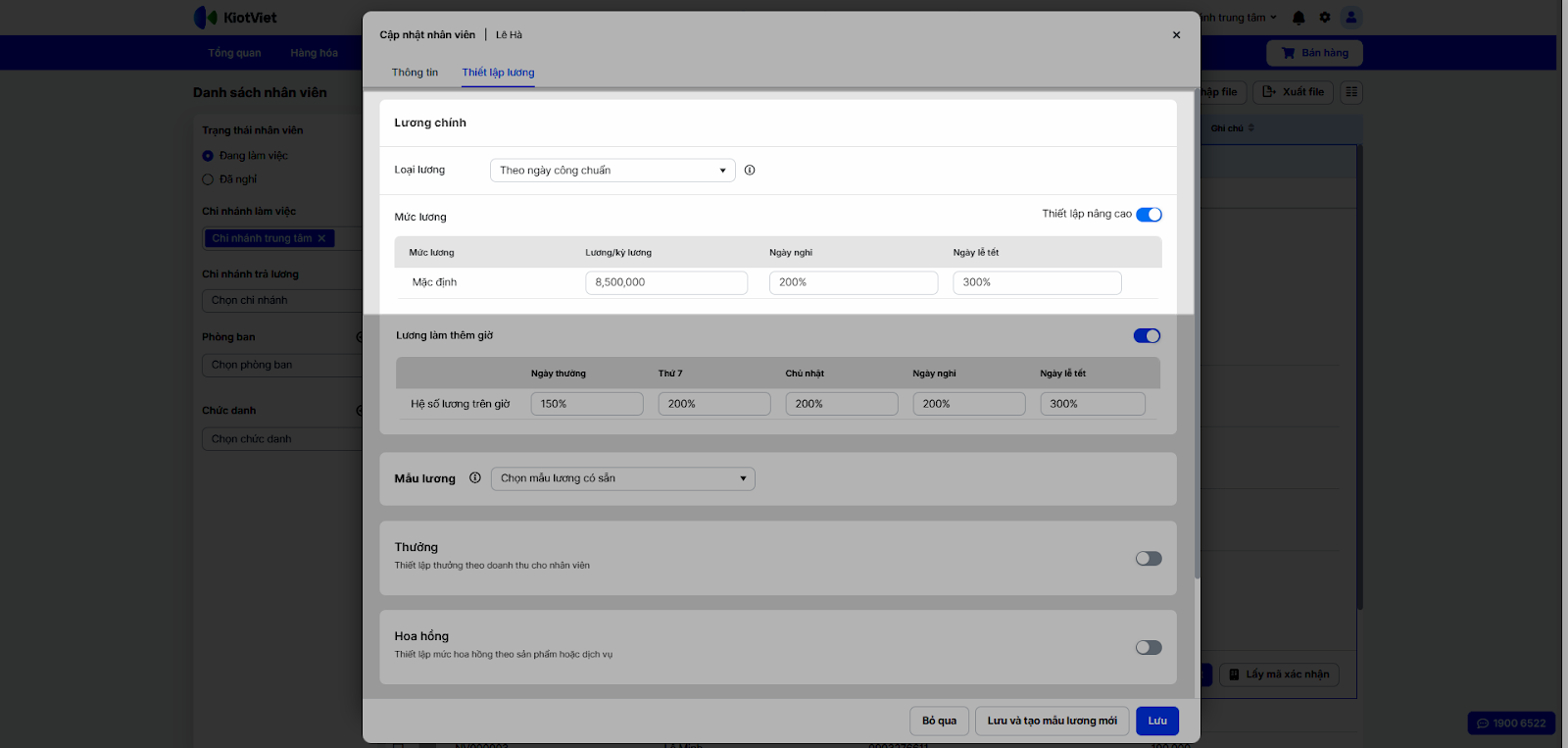
Task: Click the info icon next to Mẫu lương
Action: pos(475,478)
